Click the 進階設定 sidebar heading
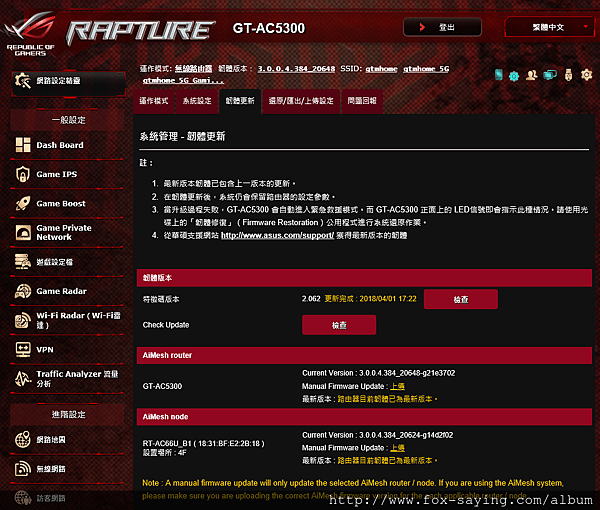The width and height of the screenshot is (600, 510). [x=68, y=414]
